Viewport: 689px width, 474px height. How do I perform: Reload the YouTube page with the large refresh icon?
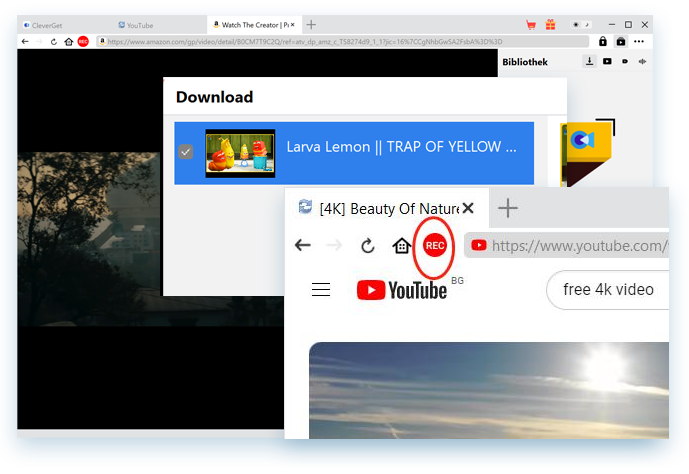click(367, 246)
